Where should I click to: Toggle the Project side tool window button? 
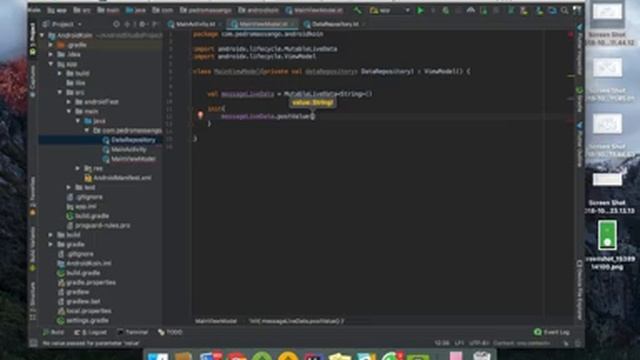(33, 40)
